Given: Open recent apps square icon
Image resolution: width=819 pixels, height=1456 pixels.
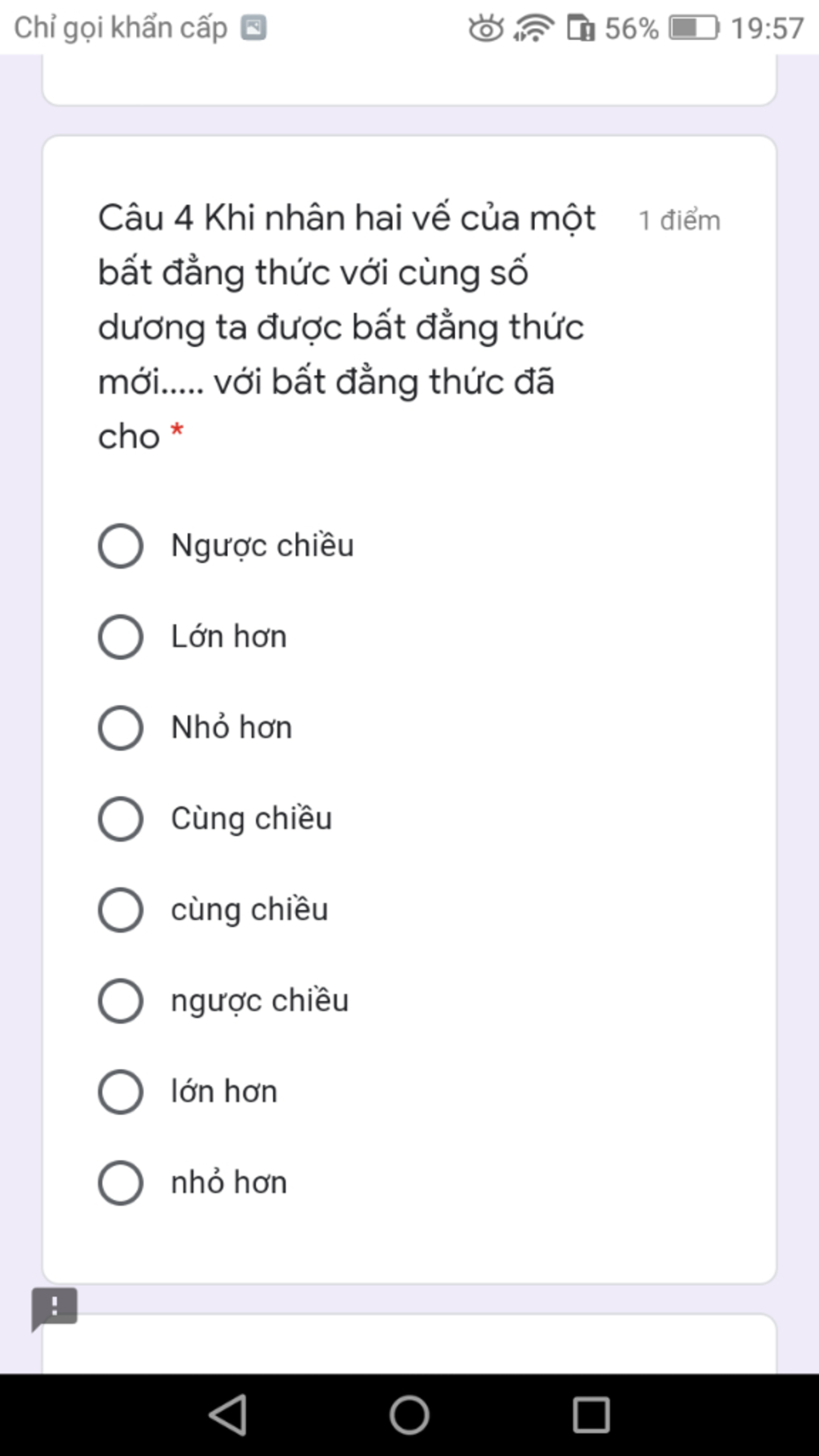Looking at the screenshot, I should tap(591, 1414).
